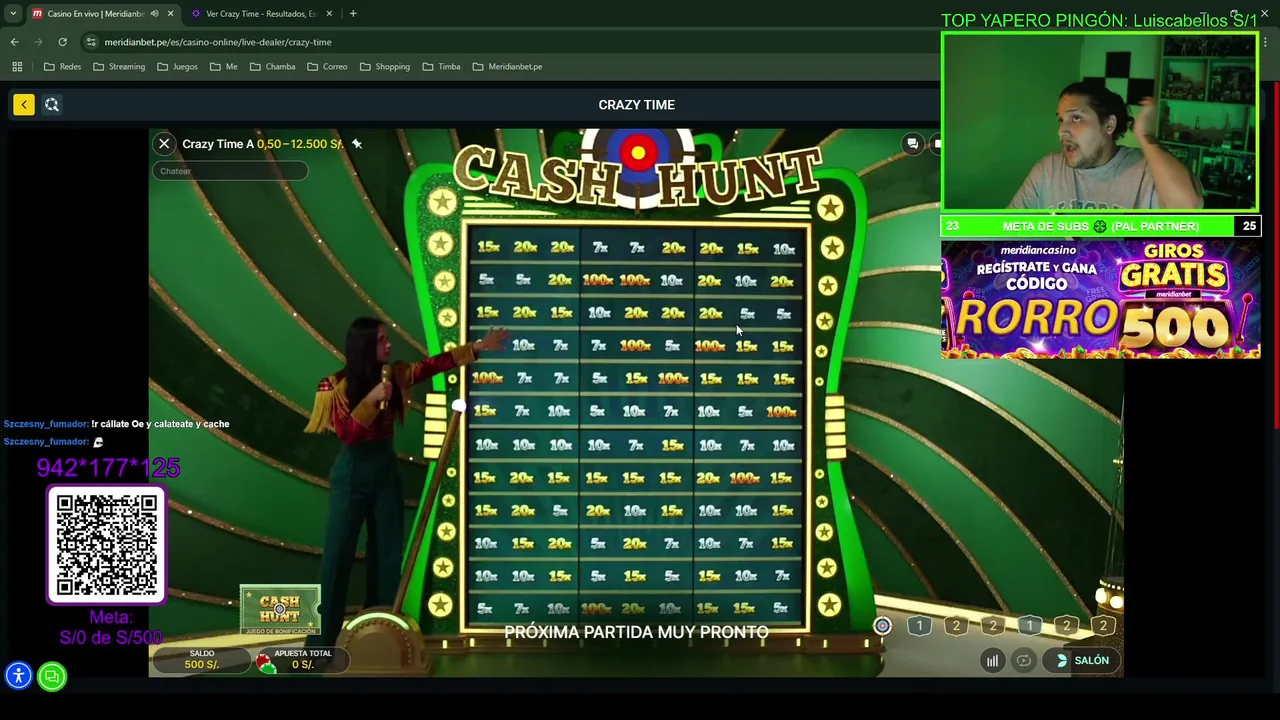Mute the Casino En vivo tab audio
Image resolution: width=1280 pixels, height=720 pixels.
tap(154, 14)
